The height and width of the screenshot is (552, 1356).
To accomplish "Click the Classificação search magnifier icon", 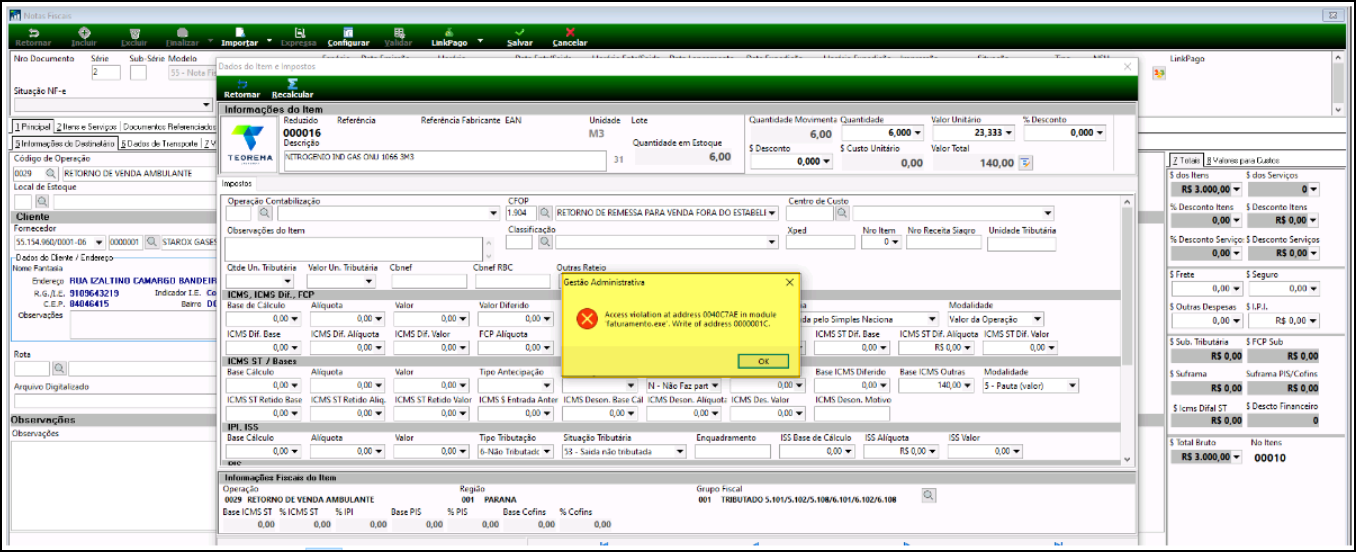I will tap(545, 242).
